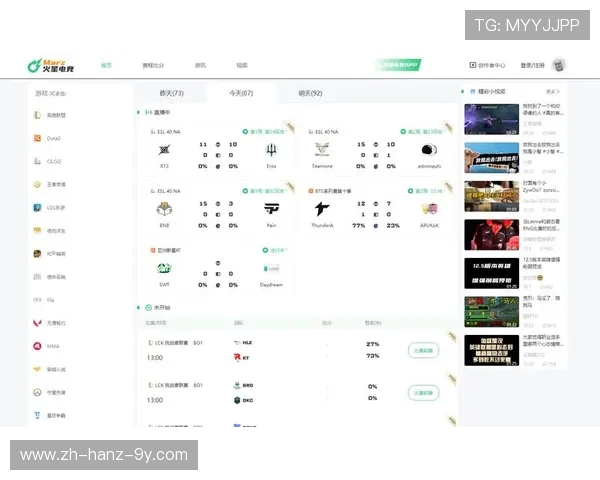Click the BTS series label on the Thunder A card
This screenshot has height=480, width=600.
(x=333, y=191)
